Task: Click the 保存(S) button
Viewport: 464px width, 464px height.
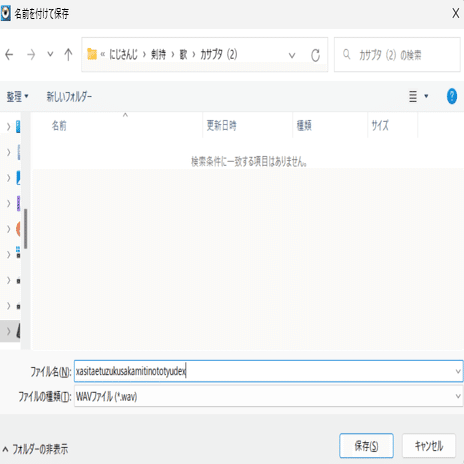Action: pos(366,446)
